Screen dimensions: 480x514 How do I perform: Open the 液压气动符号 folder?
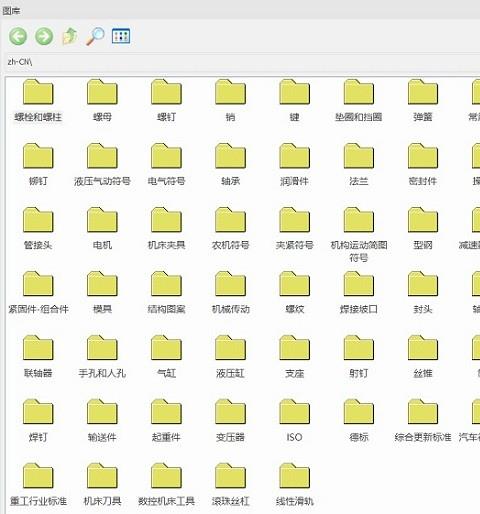[x=102, y=164]
